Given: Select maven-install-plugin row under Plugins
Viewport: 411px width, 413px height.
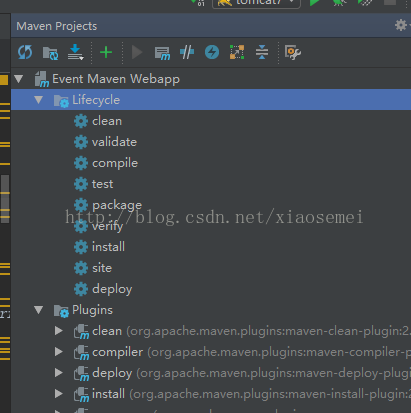Looking at the screenshot, I should tap(211, 394).
